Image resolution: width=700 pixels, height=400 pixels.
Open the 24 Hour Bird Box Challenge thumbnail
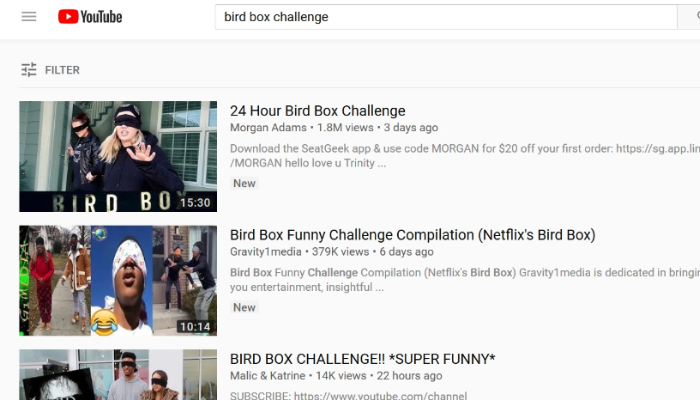tap(118, 156)
